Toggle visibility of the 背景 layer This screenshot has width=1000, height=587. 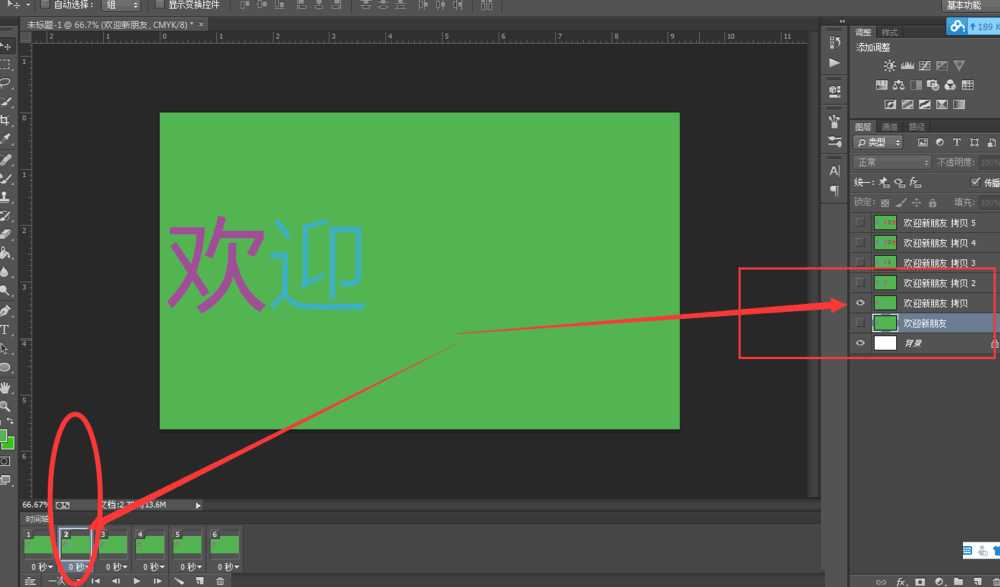860,342
